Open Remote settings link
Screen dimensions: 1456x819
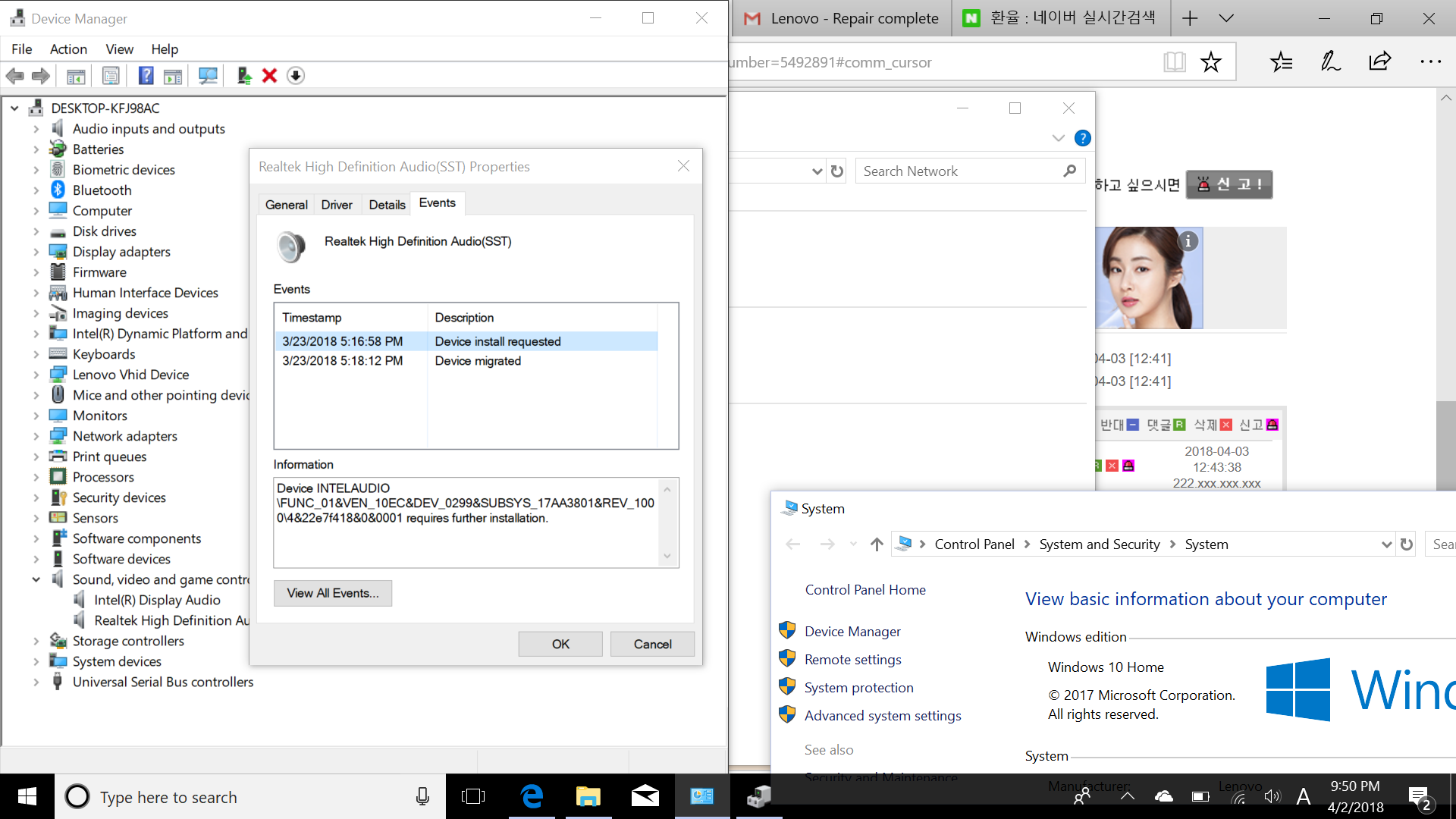pyautogui.click(x=852, y=660)
